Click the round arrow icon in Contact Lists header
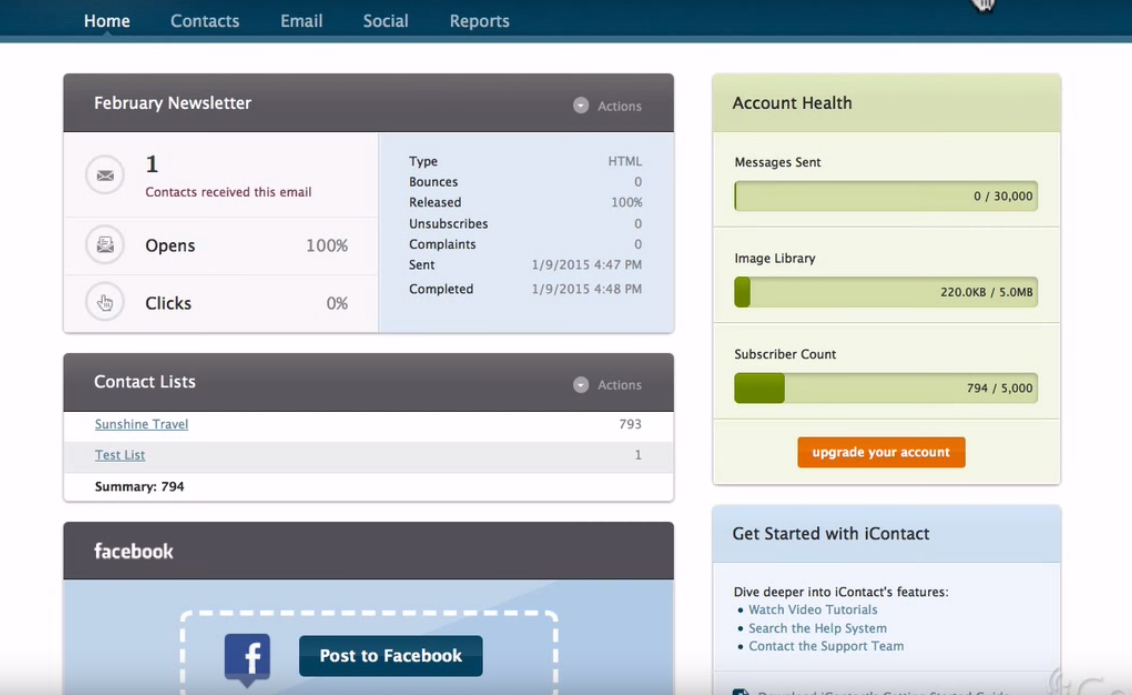 click(580, 385)
